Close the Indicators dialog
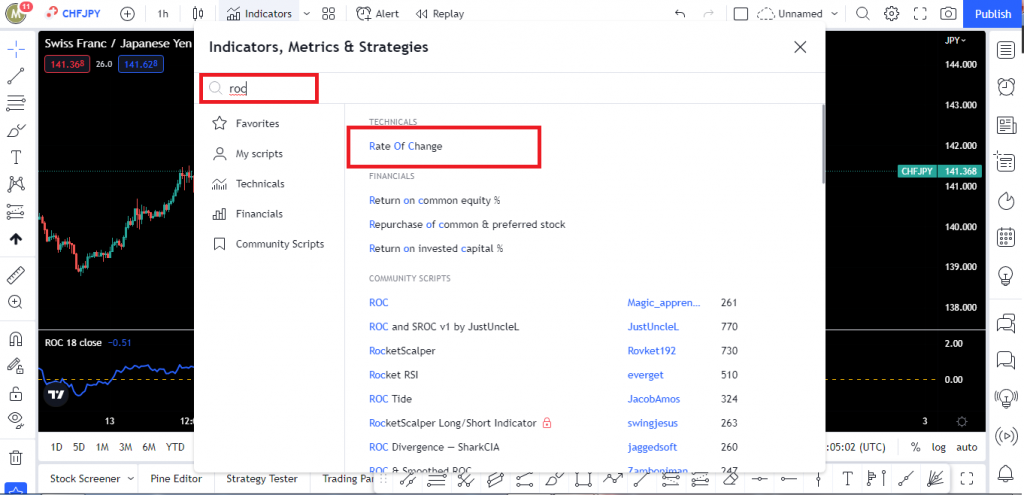 click(x=800, y=47)
